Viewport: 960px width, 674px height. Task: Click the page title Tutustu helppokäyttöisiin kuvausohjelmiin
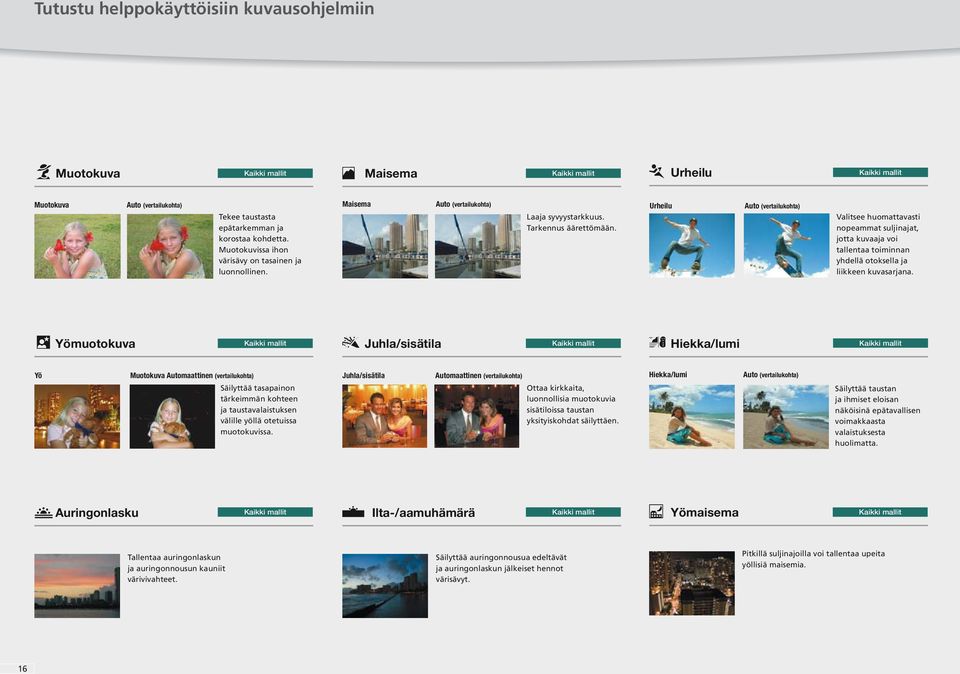click(x=204, y=9)
